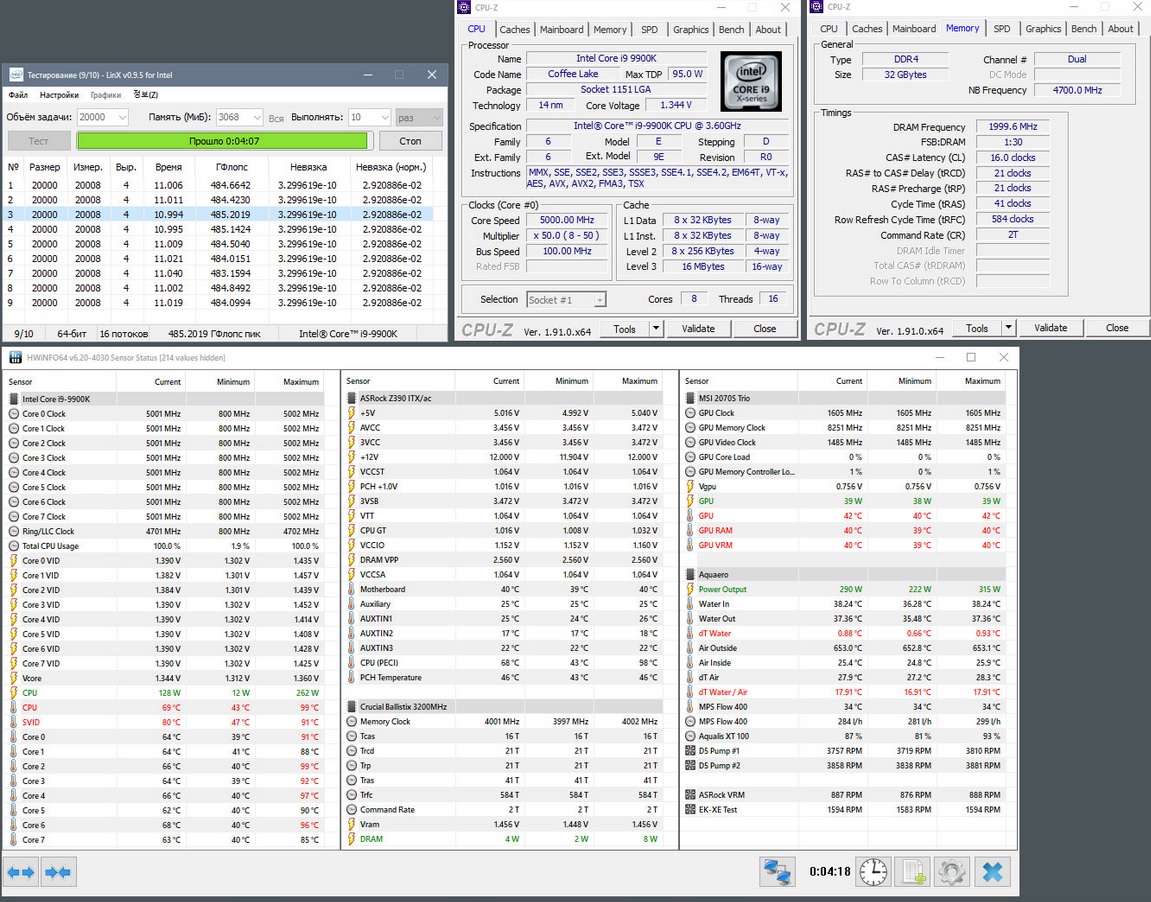Click Intel Core i9-9900K chip header icon
The image size is (1151, 902).
tap(13, 399)
